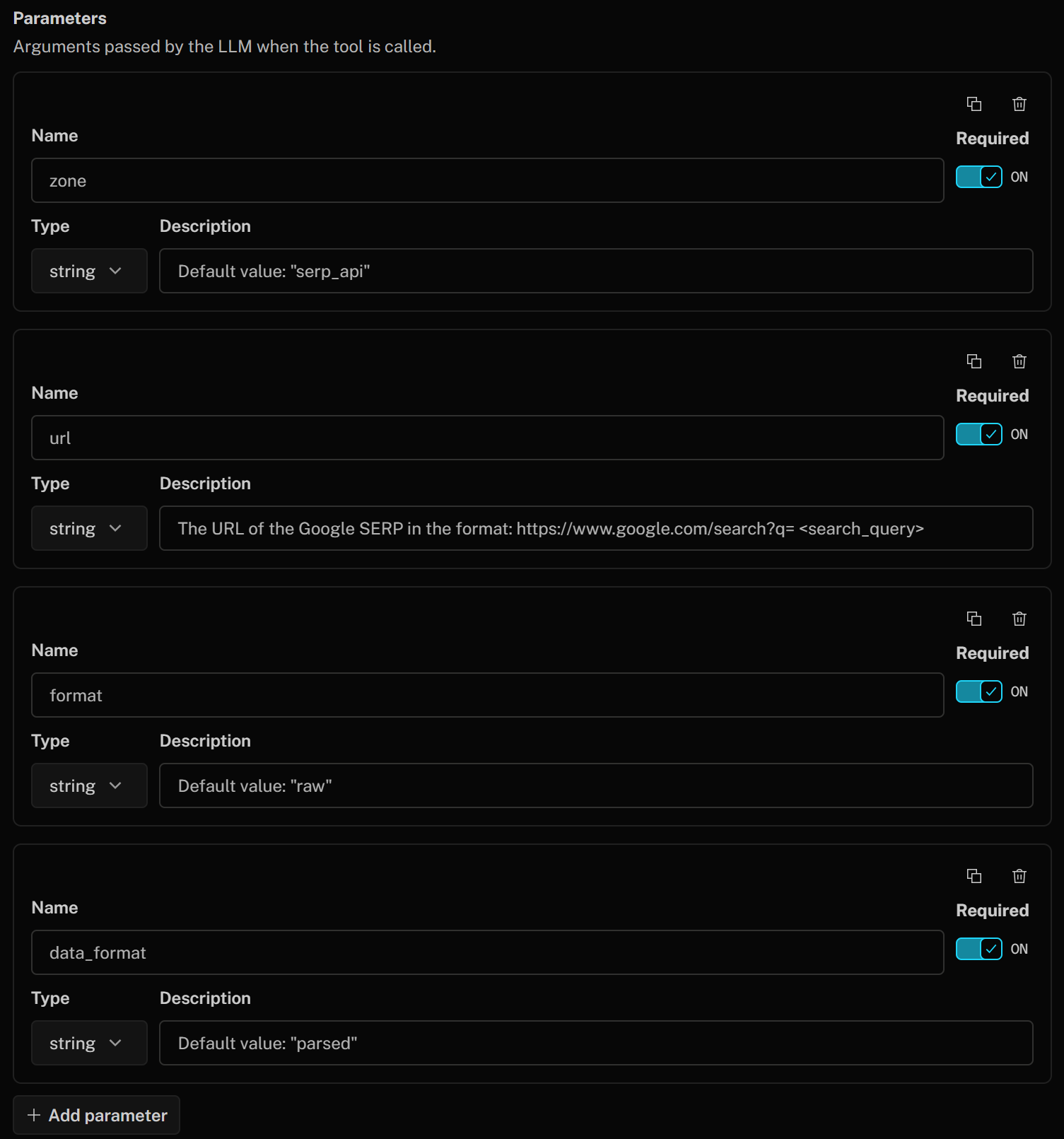Delete the url parameter
The width and height of the screenshot is (1064, 1139).
click(1019, 361)
